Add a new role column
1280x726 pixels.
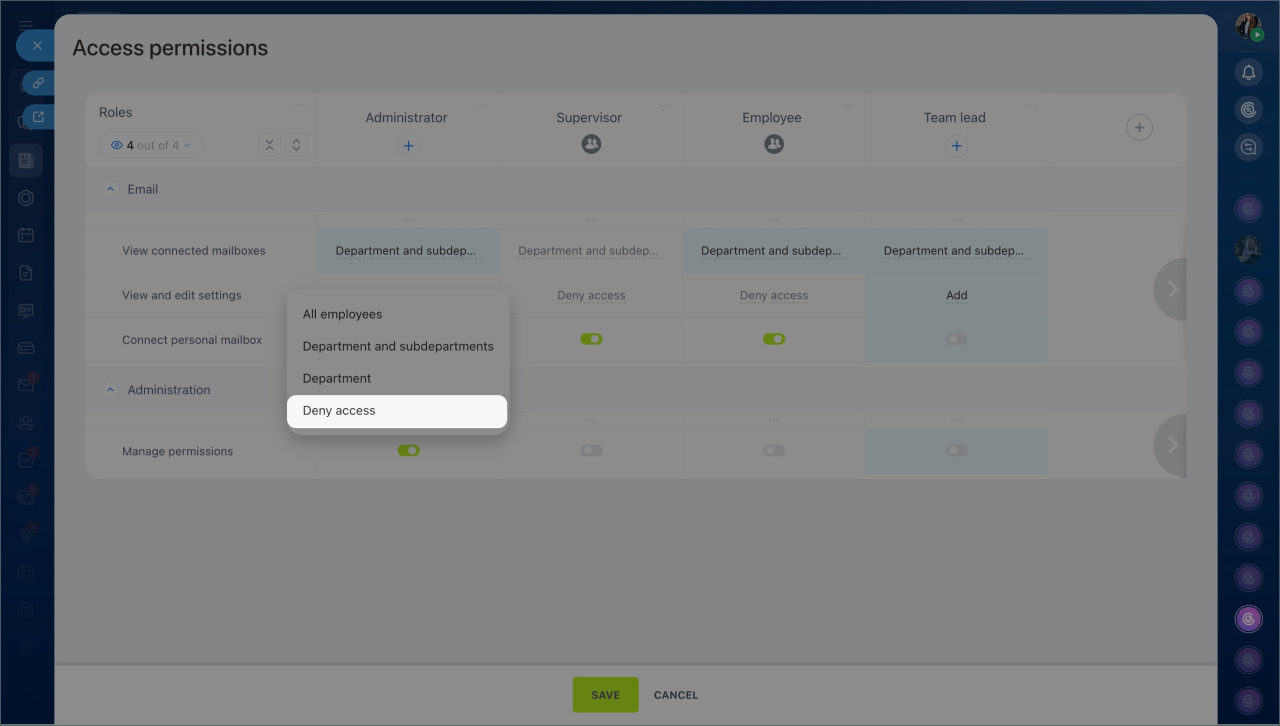[x=1139, y=128]
